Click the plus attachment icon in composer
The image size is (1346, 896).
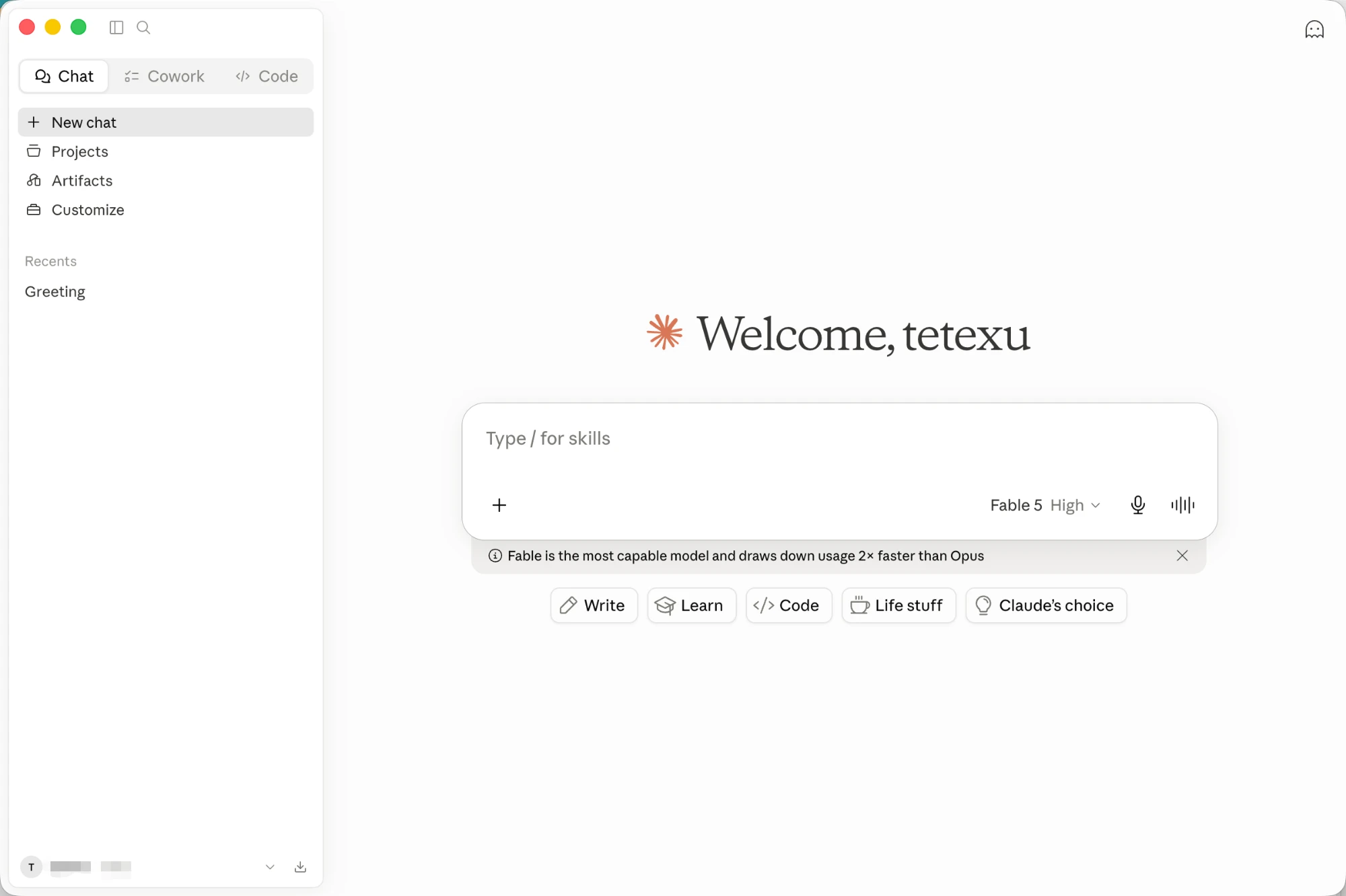coord(499,505)
